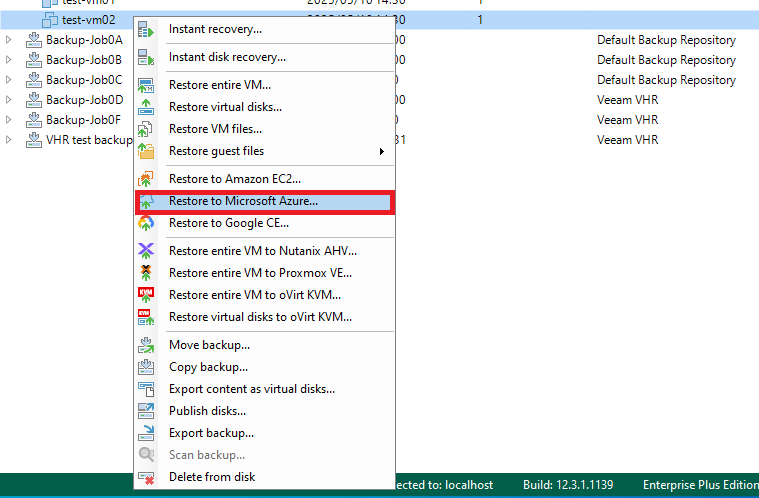Choose Restore entire VM to Nutanix AHV...

pos(263,251)
